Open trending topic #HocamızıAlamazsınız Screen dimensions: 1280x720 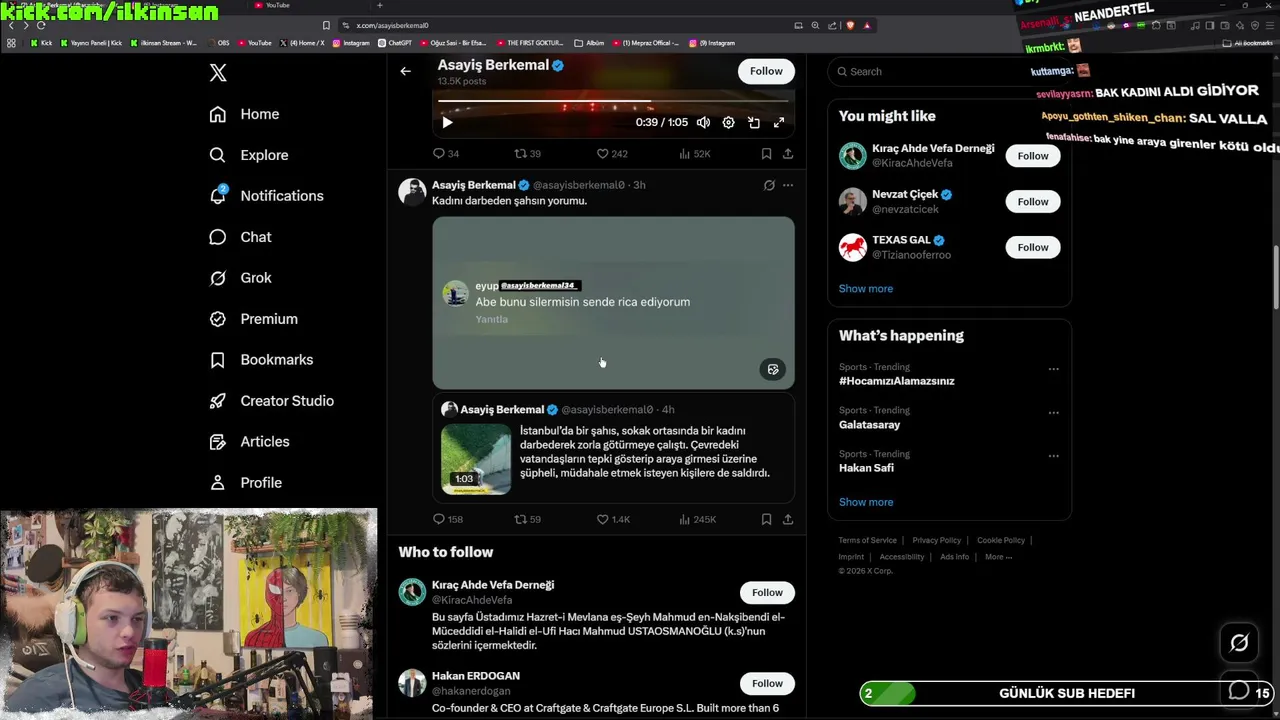897,381
